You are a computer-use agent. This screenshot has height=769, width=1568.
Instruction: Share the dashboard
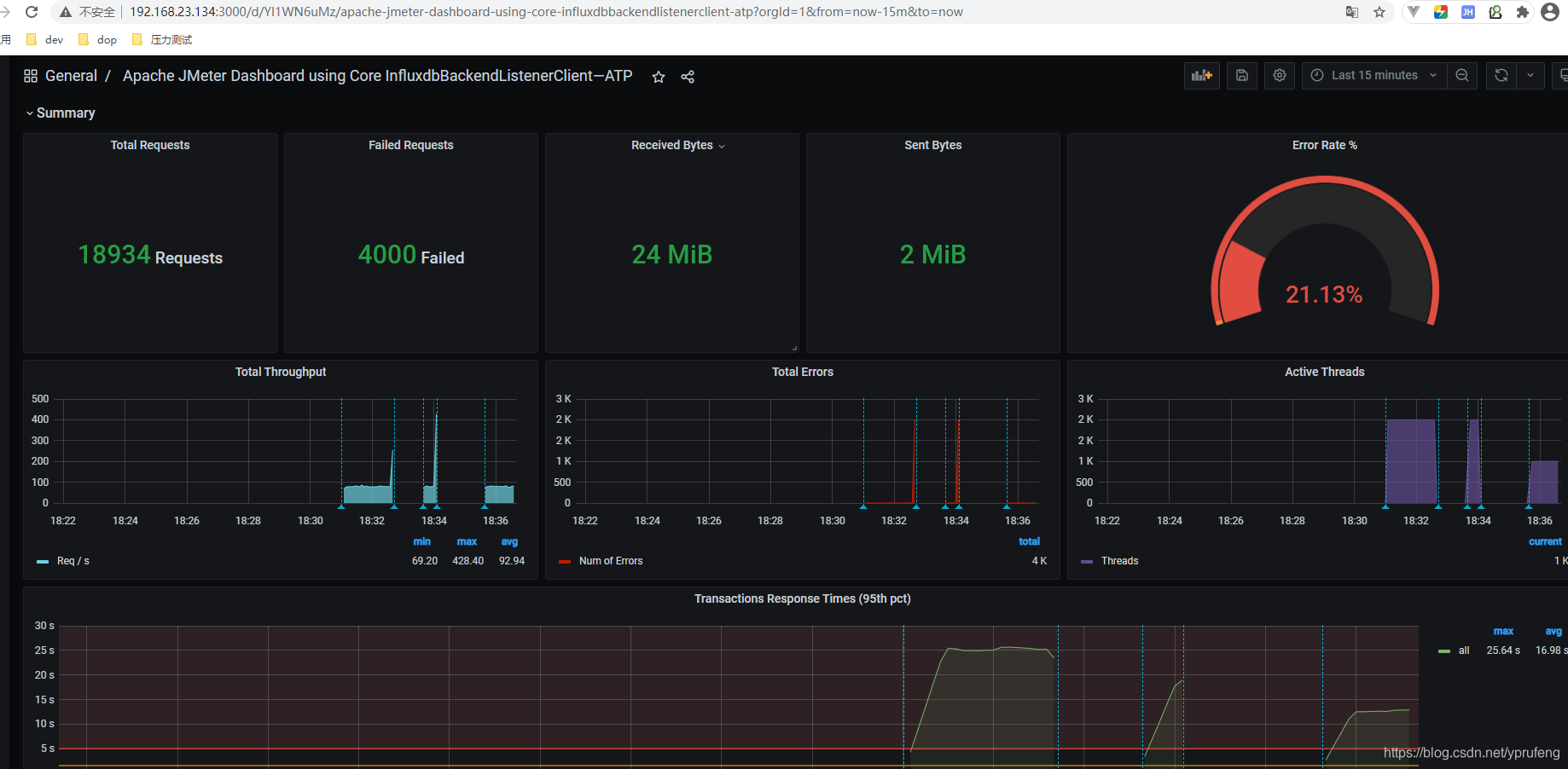click(x=688, y=77)
